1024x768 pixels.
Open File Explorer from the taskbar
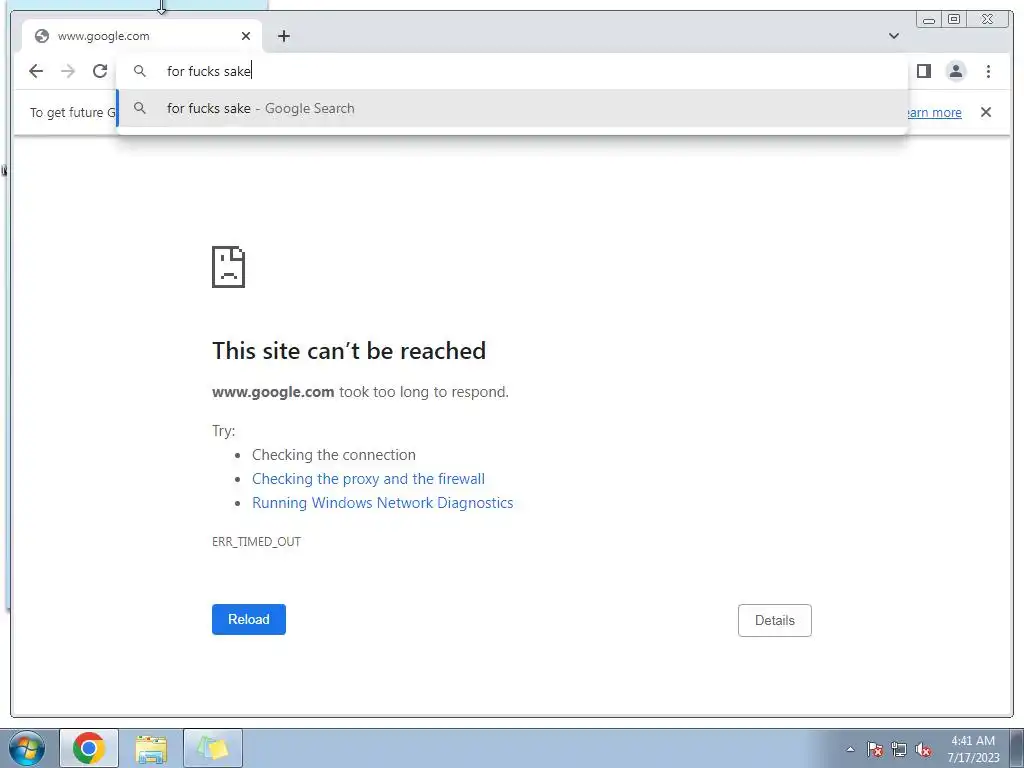[152, 748]
